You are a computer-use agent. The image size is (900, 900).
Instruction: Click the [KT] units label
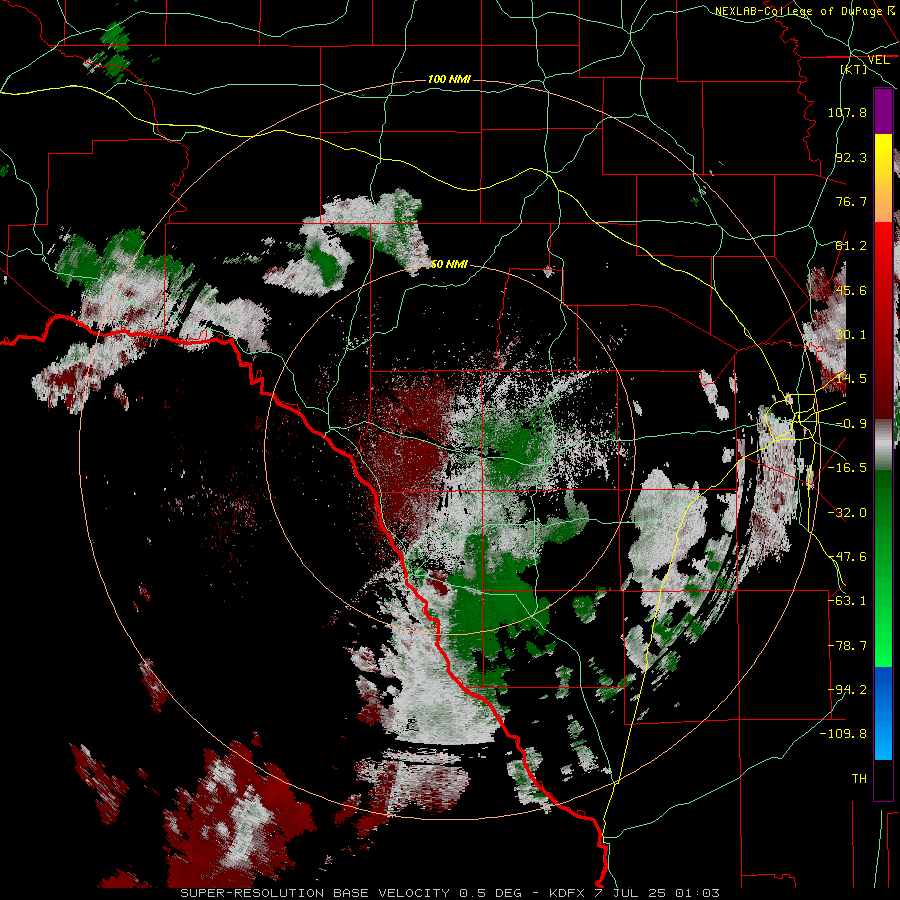click(854, 69)
